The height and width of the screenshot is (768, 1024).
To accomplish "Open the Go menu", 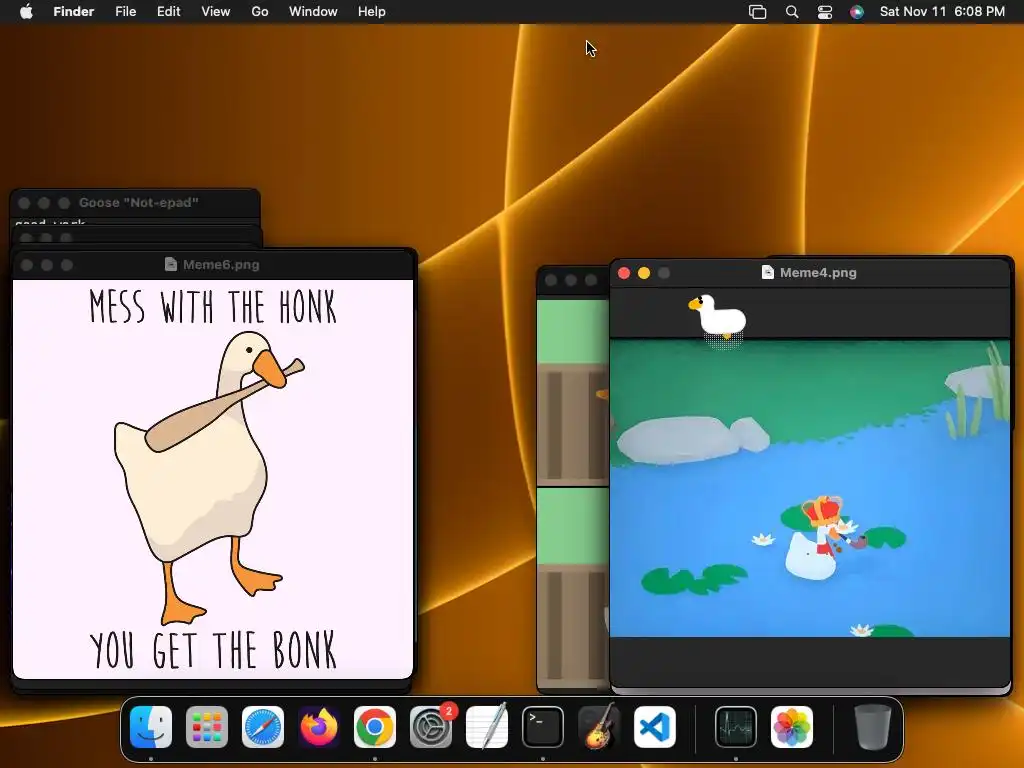I will click(x=260, y=12).
